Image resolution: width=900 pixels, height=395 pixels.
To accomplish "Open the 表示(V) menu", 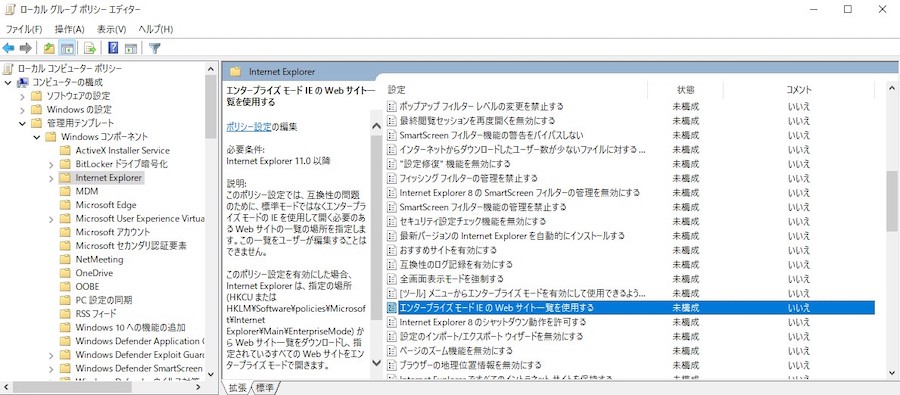I will [111, 29].
